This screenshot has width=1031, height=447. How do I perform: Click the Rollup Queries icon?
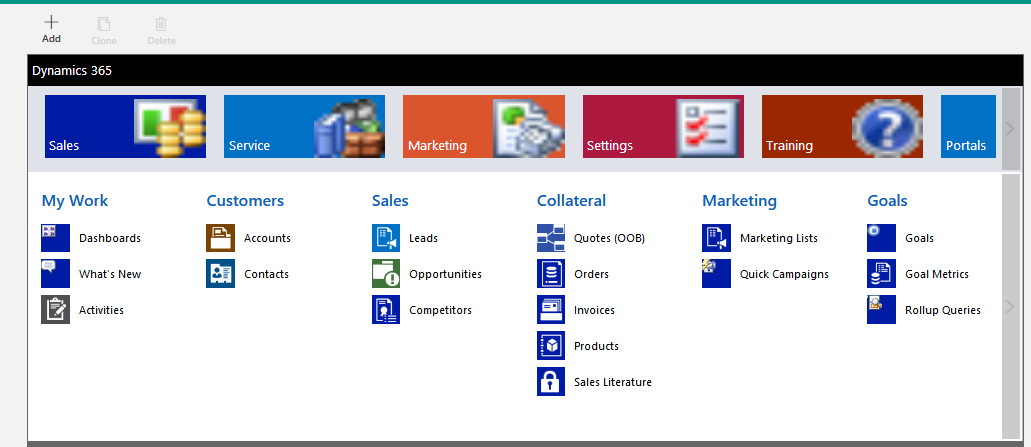point(881,310)
